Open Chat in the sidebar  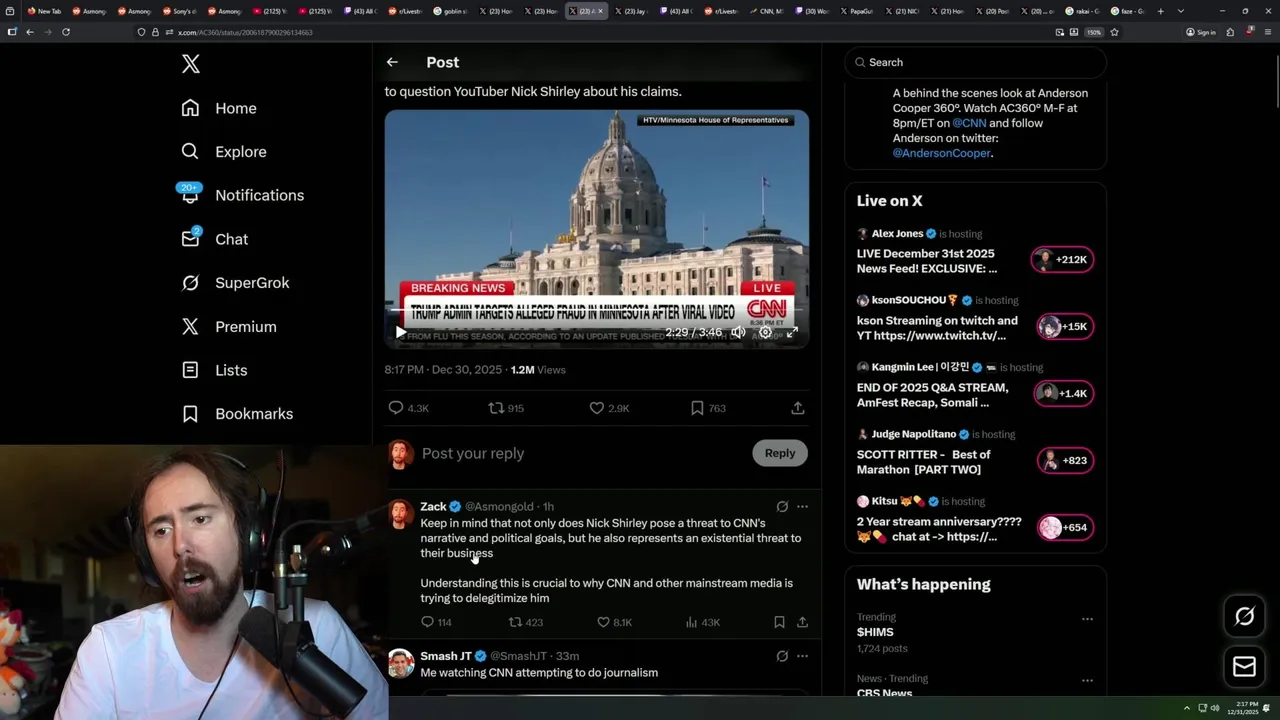click(x=214, y=239)
